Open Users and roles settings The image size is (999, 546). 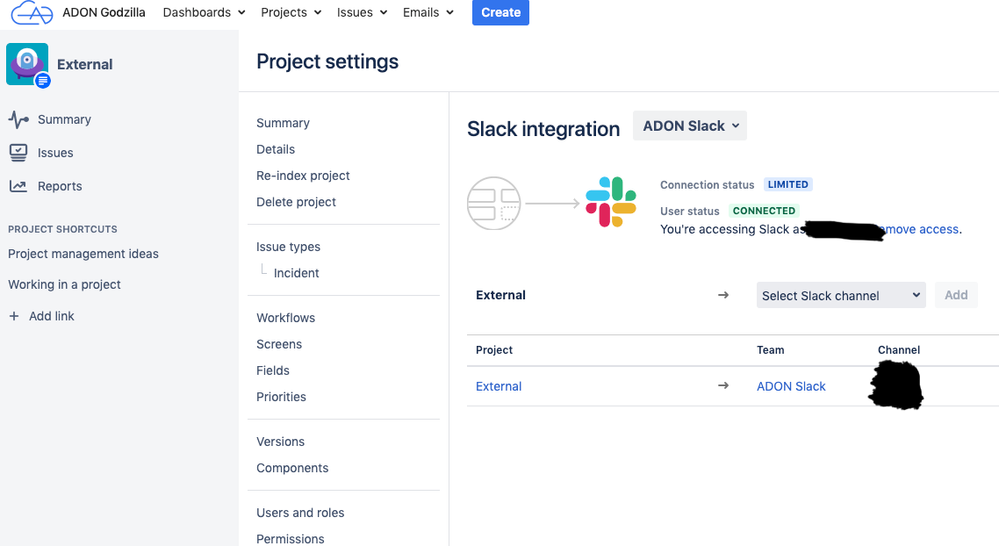[x=300, y=512]
